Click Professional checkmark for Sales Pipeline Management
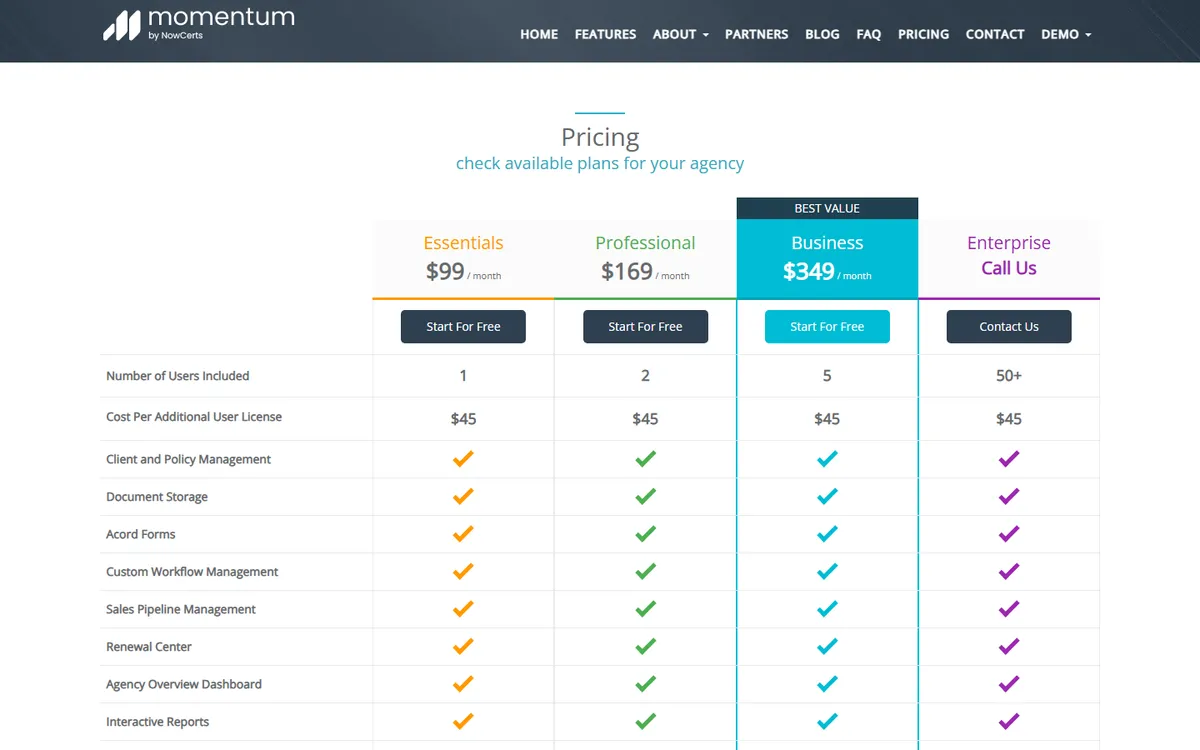This screenshot has width=1200, height=750. coord(645,609)
